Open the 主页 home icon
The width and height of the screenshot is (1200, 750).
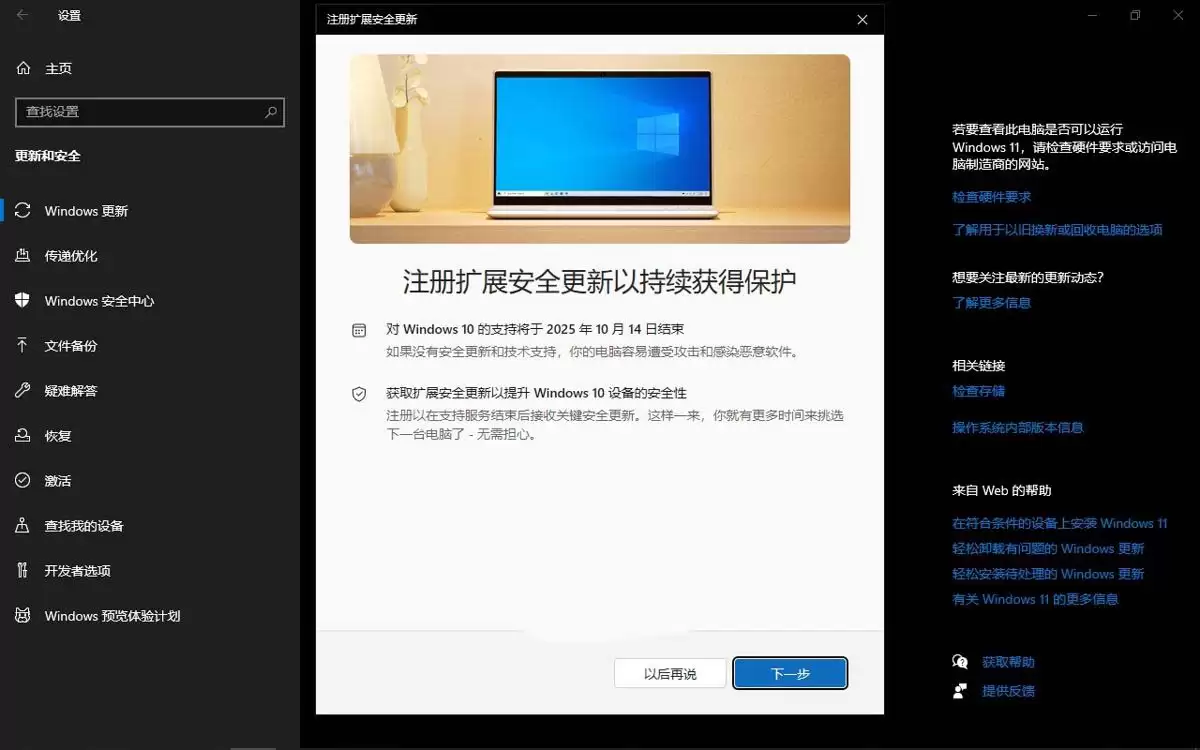pyautogui.click(x=23, y=68)
